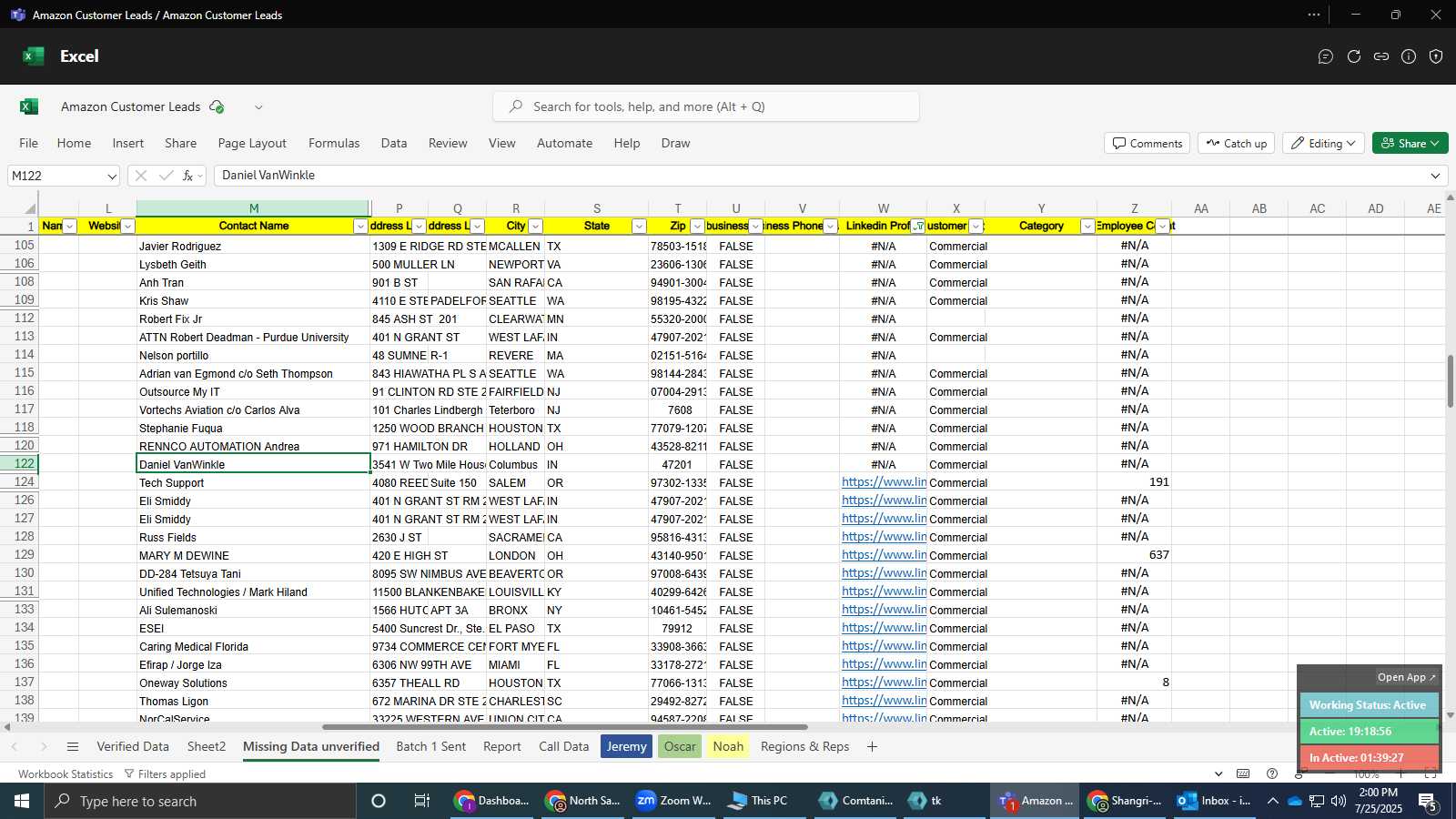Expand the formula bar chevron
This screenshot has width=1456, height=819.
click(x=1435, y=176)
